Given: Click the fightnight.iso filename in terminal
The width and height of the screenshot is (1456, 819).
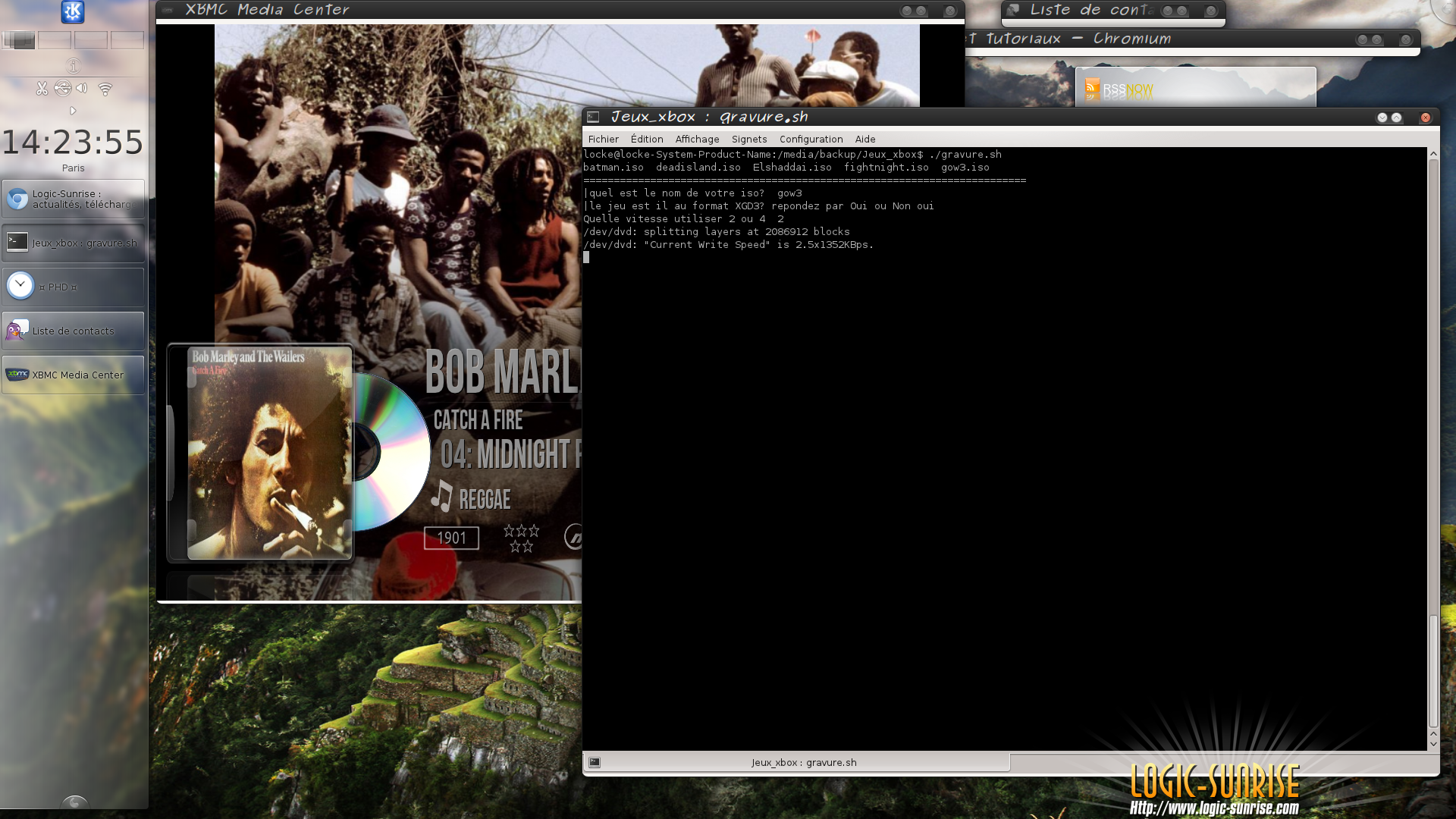Looking at the screenshot, I should pyautogui.click(x=886, y=168).
